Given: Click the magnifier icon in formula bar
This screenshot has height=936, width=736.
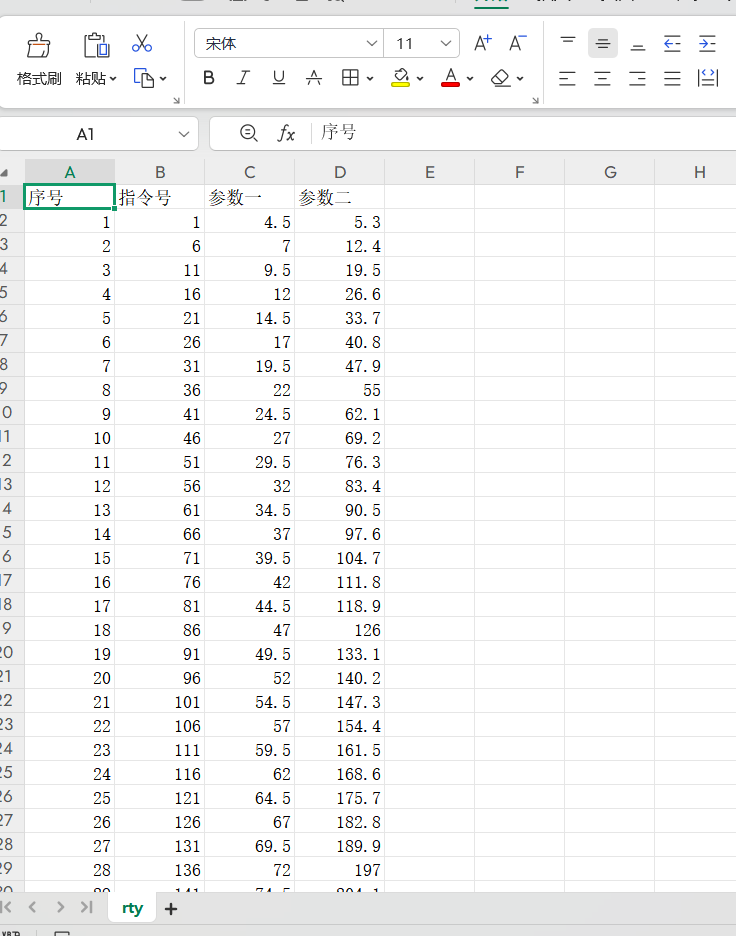Looking at the screenshot, I should click(x=249, y=133).
